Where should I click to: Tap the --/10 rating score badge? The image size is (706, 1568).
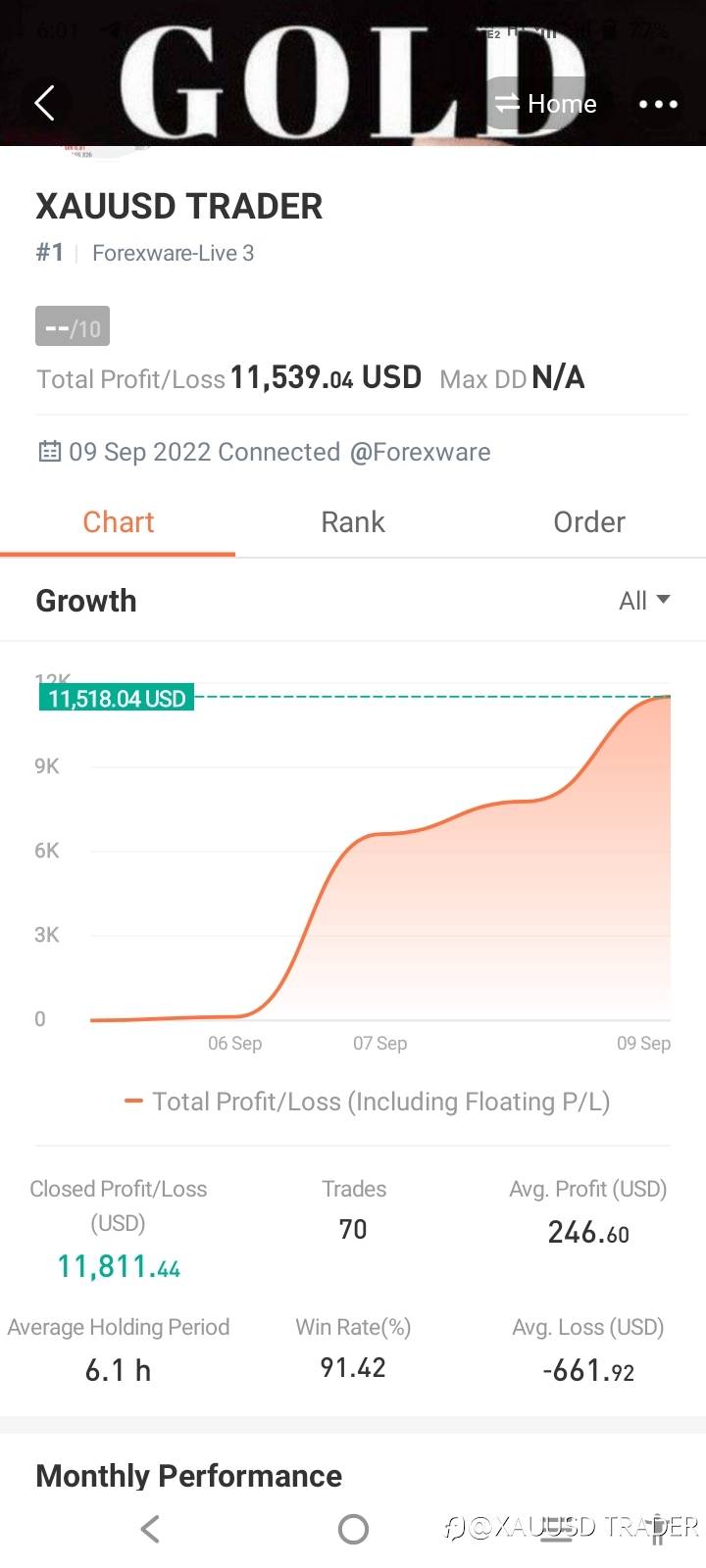[73, 327]
